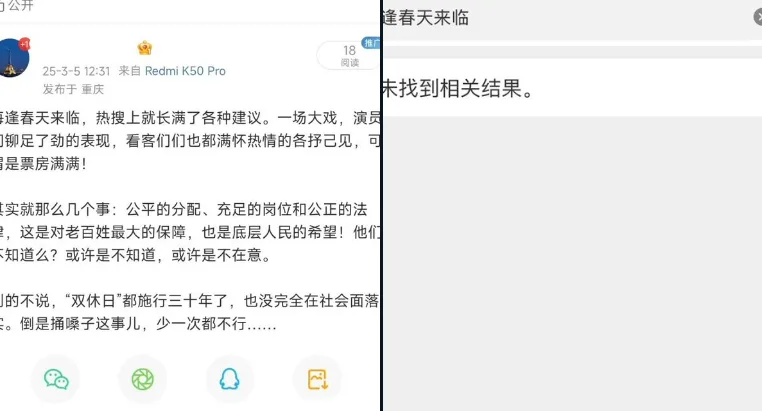Click post paragraph beginning 逢春天来临
Image resolution: width=762 pixels, height=411 pixels.
[x=190, y=141]
